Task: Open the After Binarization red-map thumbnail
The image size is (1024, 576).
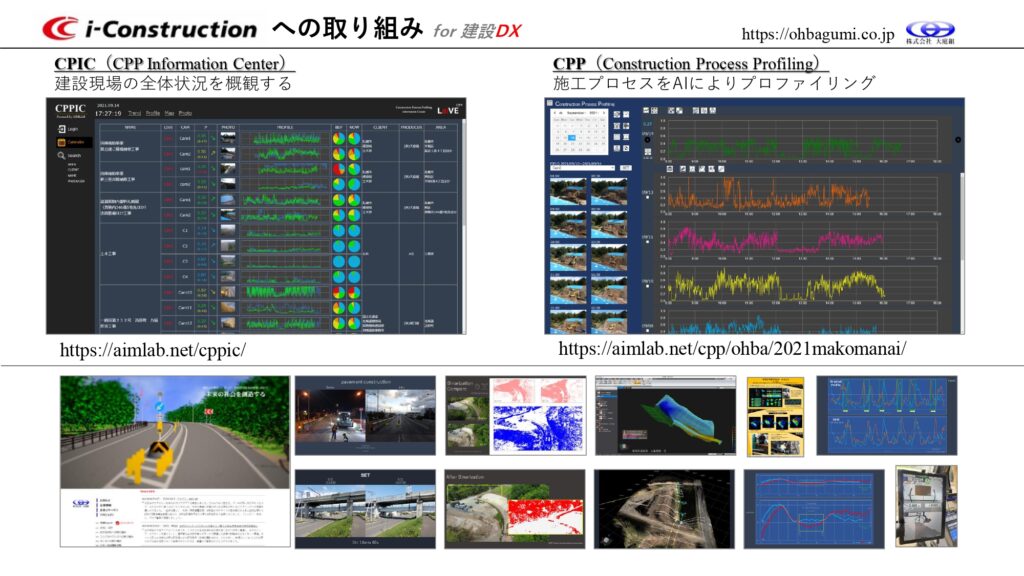Action: click(x=515, y=509)
